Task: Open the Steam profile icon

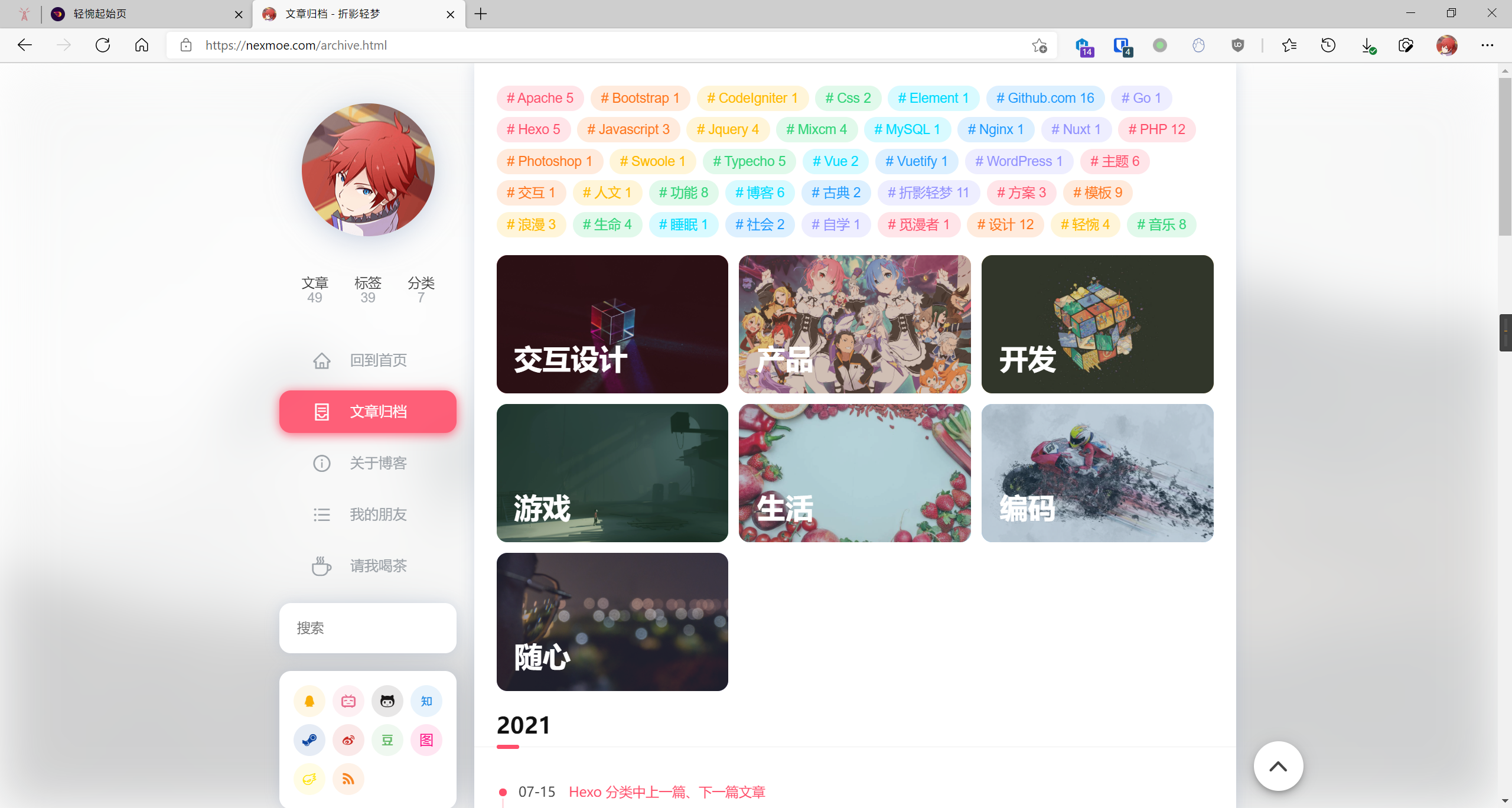Action: pos(309,740)
